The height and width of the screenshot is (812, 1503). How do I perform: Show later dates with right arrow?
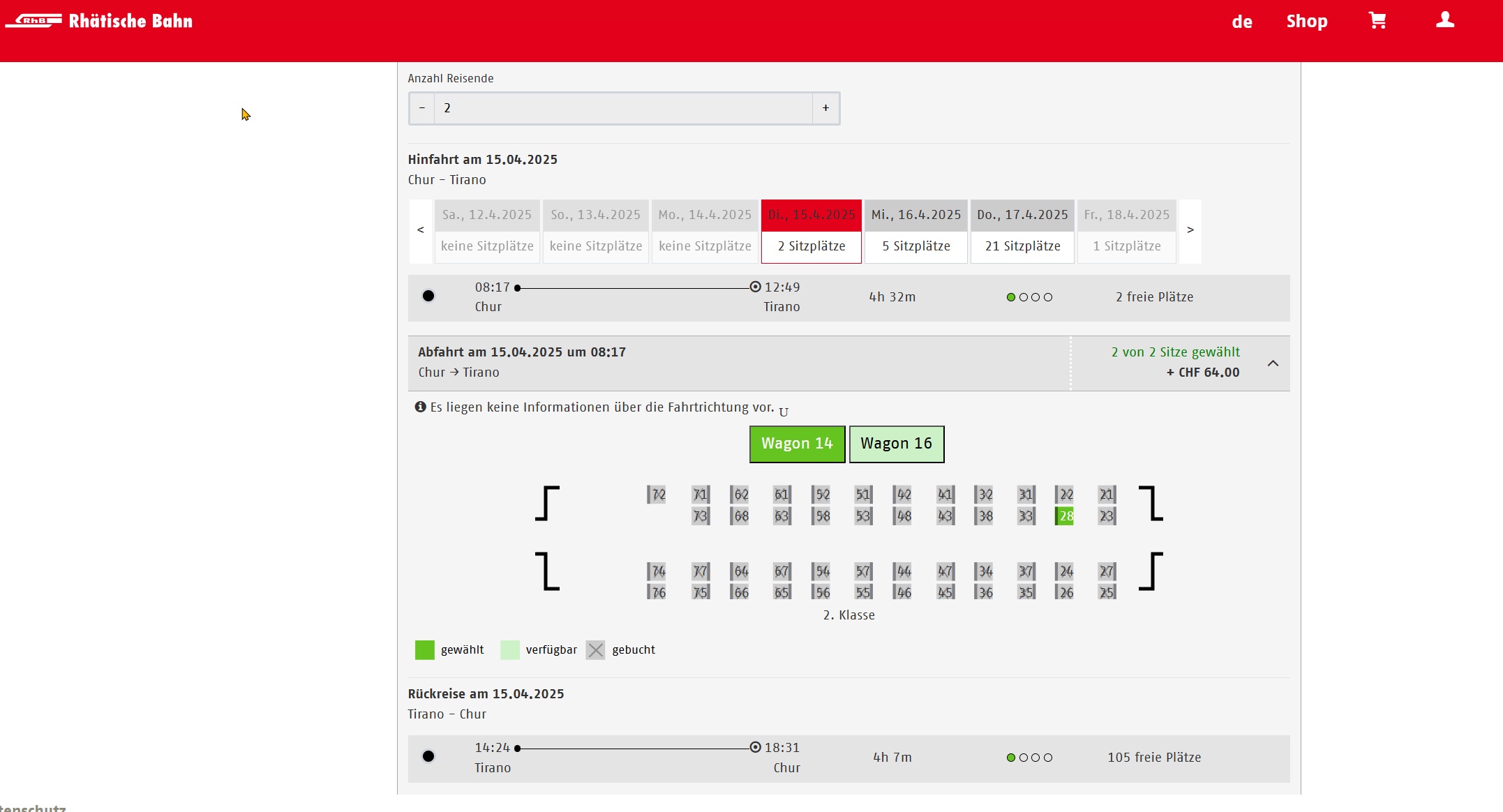point(1190,230)
